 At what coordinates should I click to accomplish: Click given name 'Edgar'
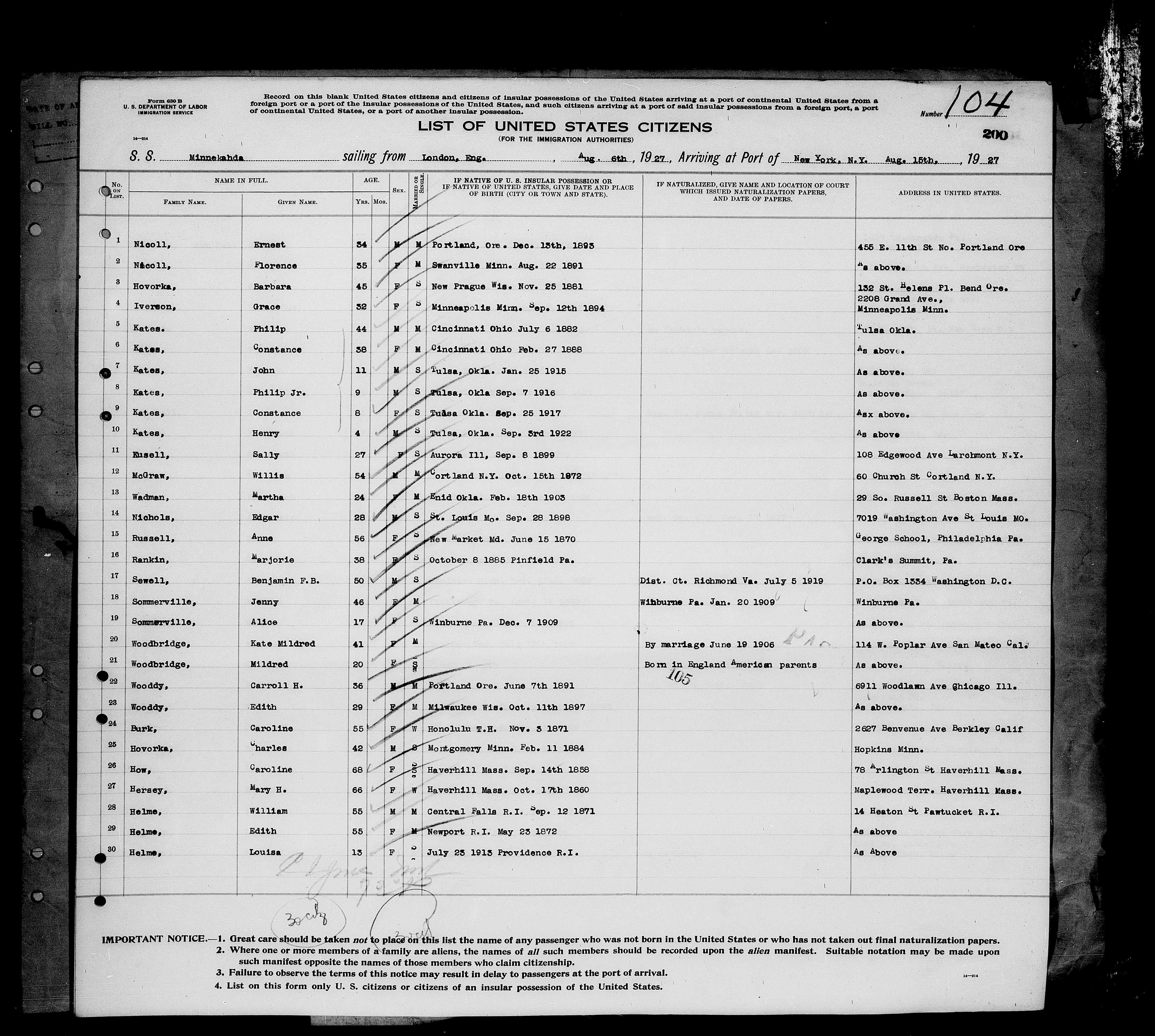click(266, 517)
